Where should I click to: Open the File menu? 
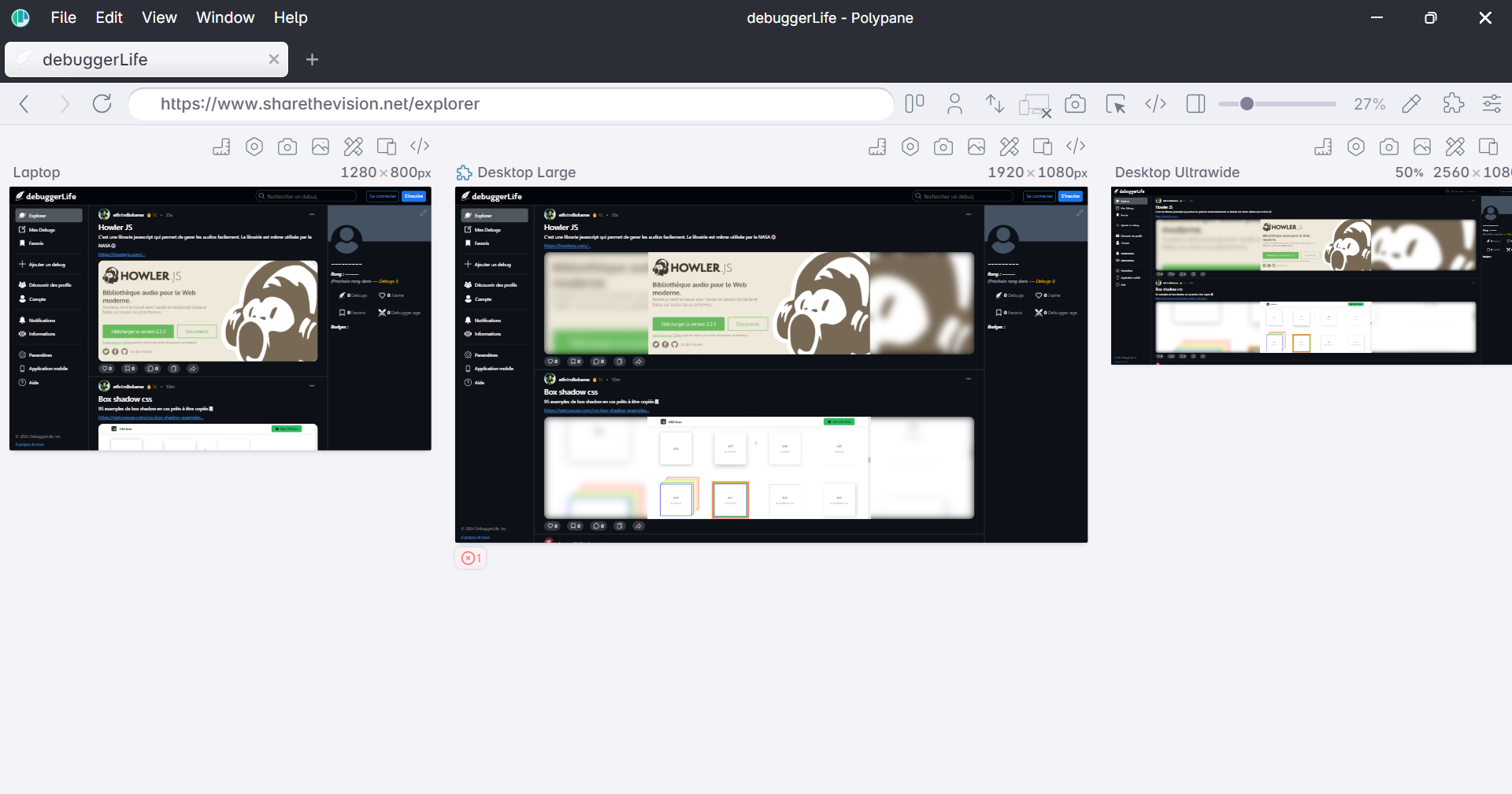pyautogui.click(x=63, y=17)
